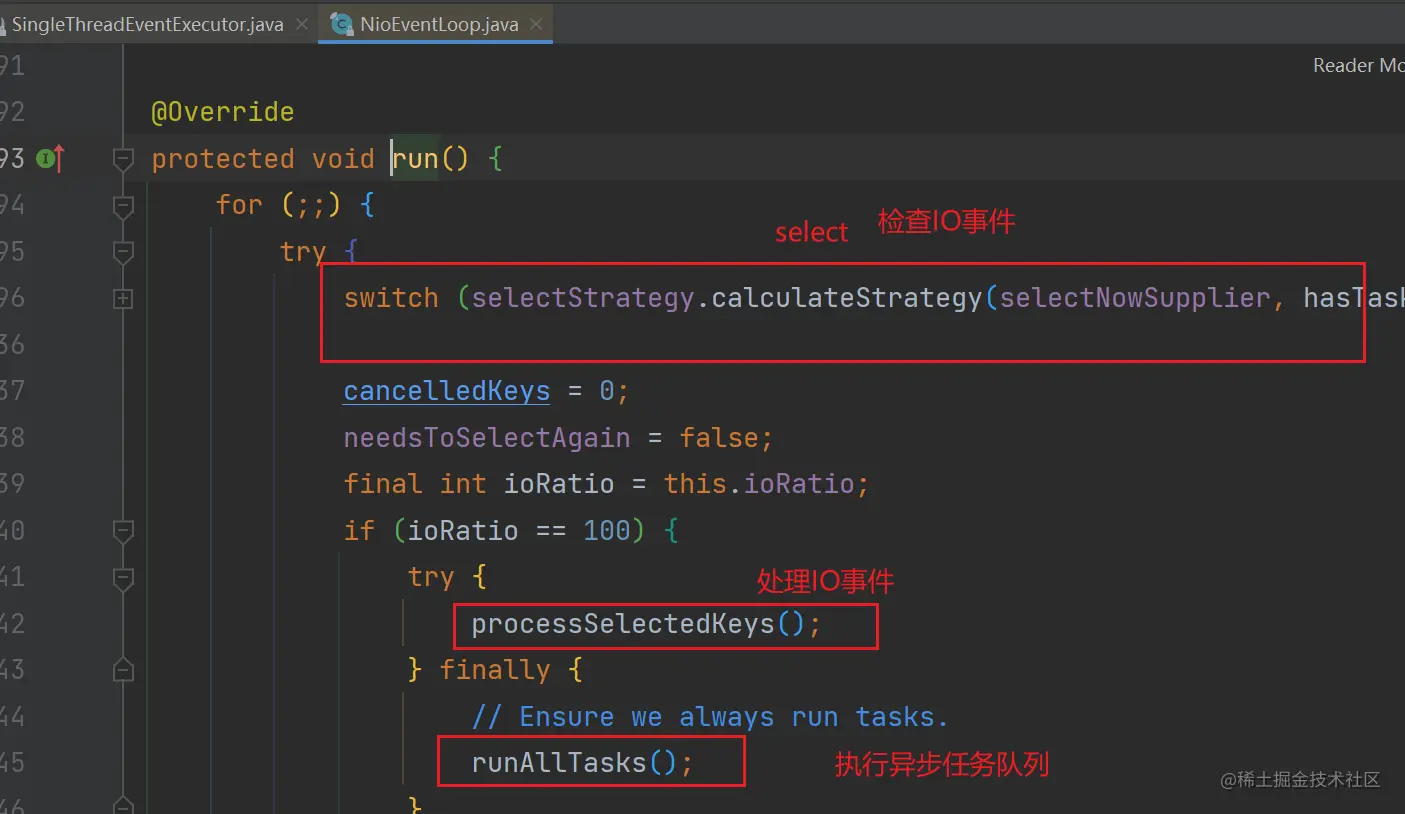Click the processSelectedKeys() method call
Screen dimensions: 1405x814
[622, 624]
